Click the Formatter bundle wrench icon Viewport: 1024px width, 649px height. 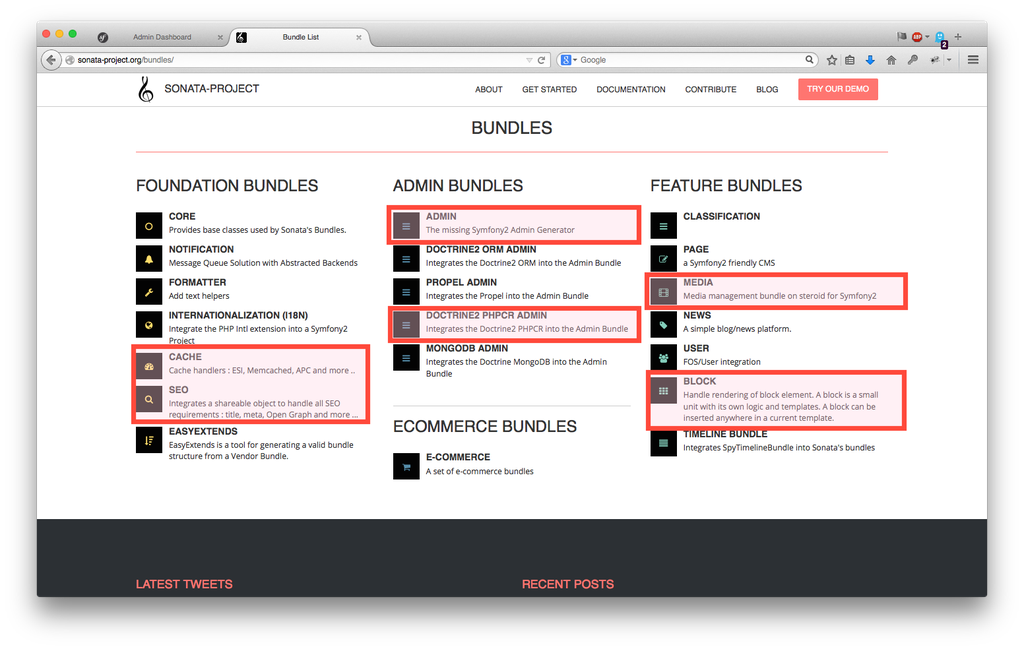[x=149, y=292]
